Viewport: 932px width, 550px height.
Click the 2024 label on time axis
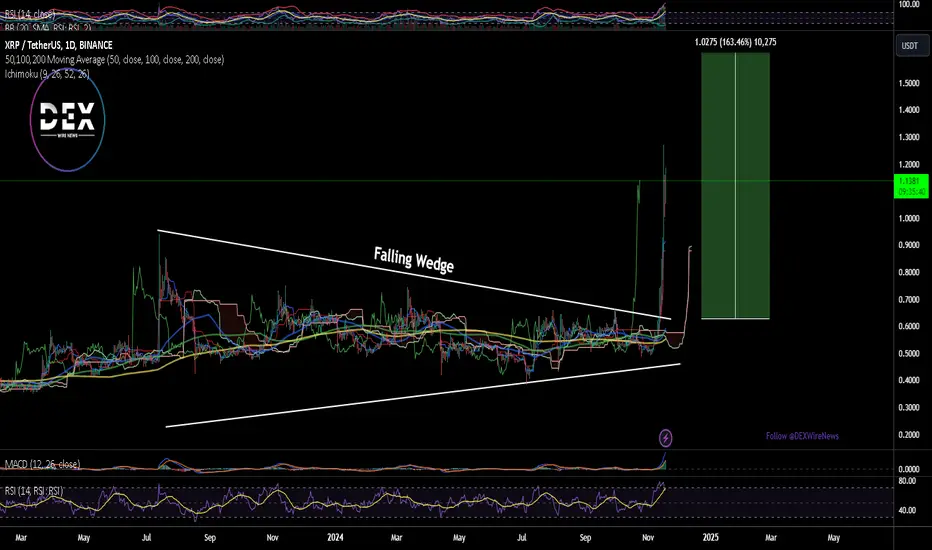tap(335, 538)
